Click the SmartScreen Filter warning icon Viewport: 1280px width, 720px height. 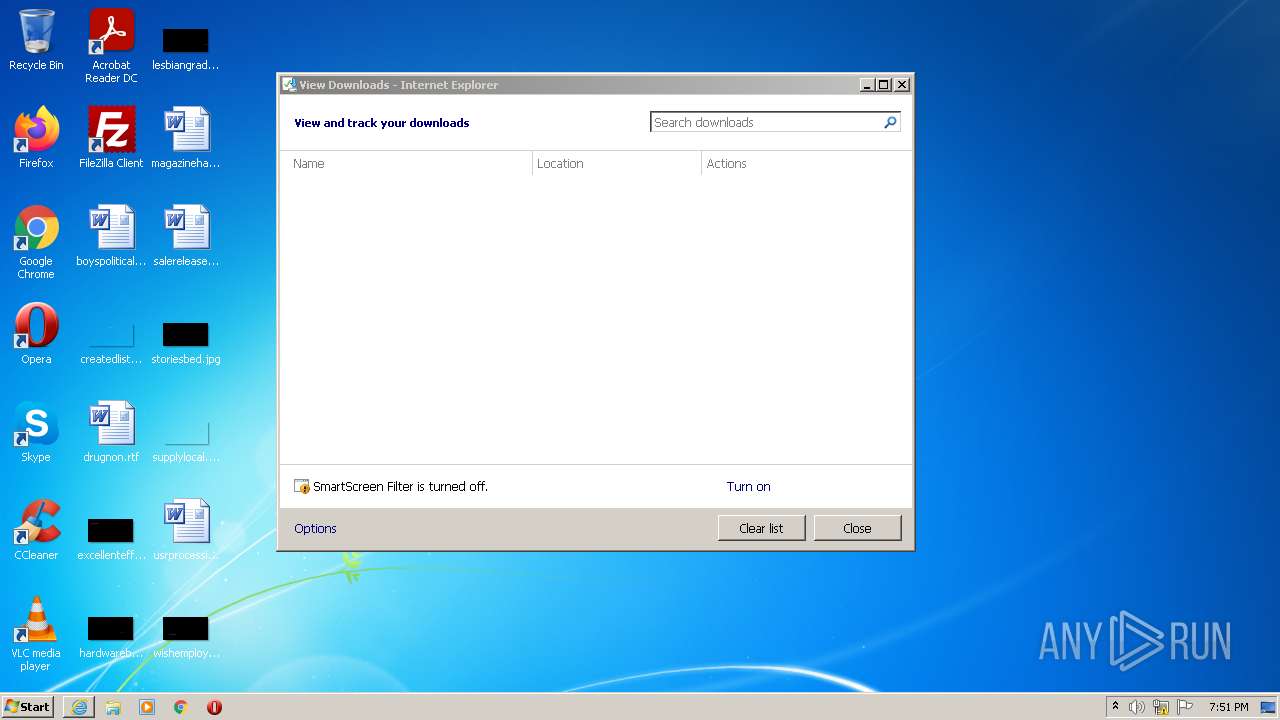point(302,487)
